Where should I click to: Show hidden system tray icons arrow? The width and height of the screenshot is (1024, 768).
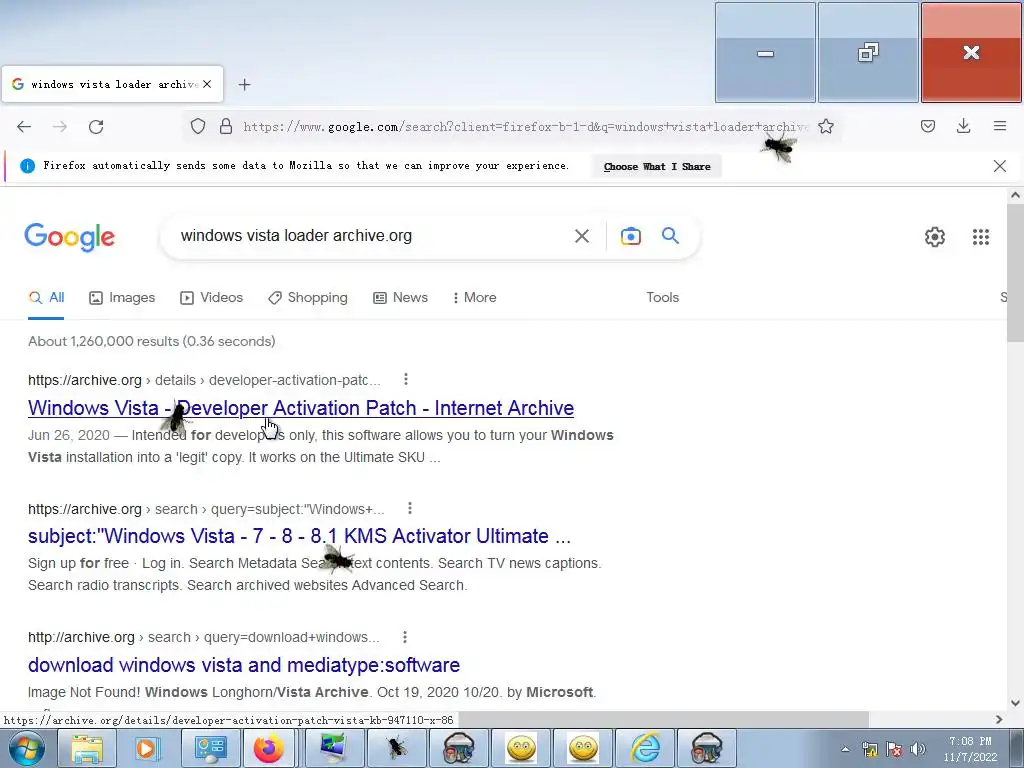(x=845, y=749)
